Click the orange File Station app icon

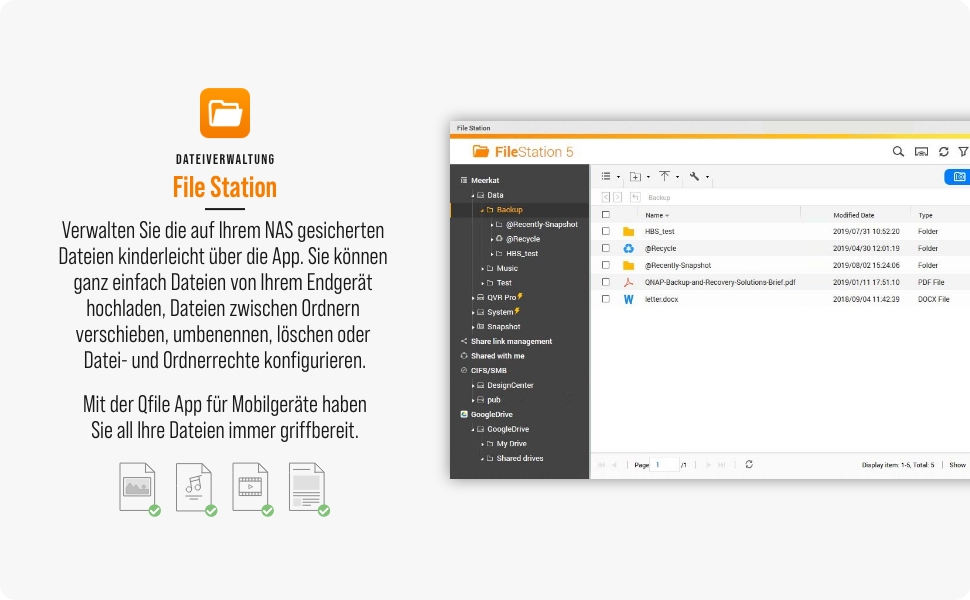tap(225, 113)
